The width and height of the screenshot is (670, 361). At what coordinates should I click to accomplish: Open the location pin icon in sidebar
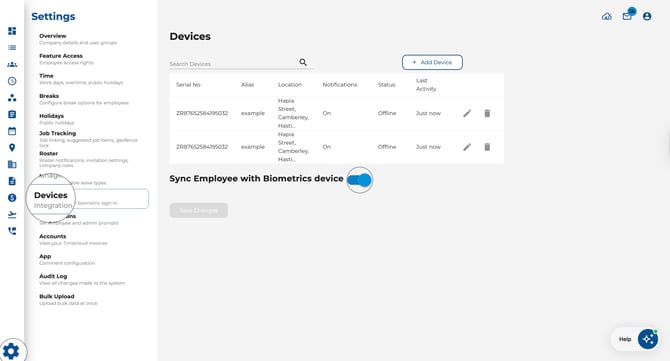click(12, 148)
